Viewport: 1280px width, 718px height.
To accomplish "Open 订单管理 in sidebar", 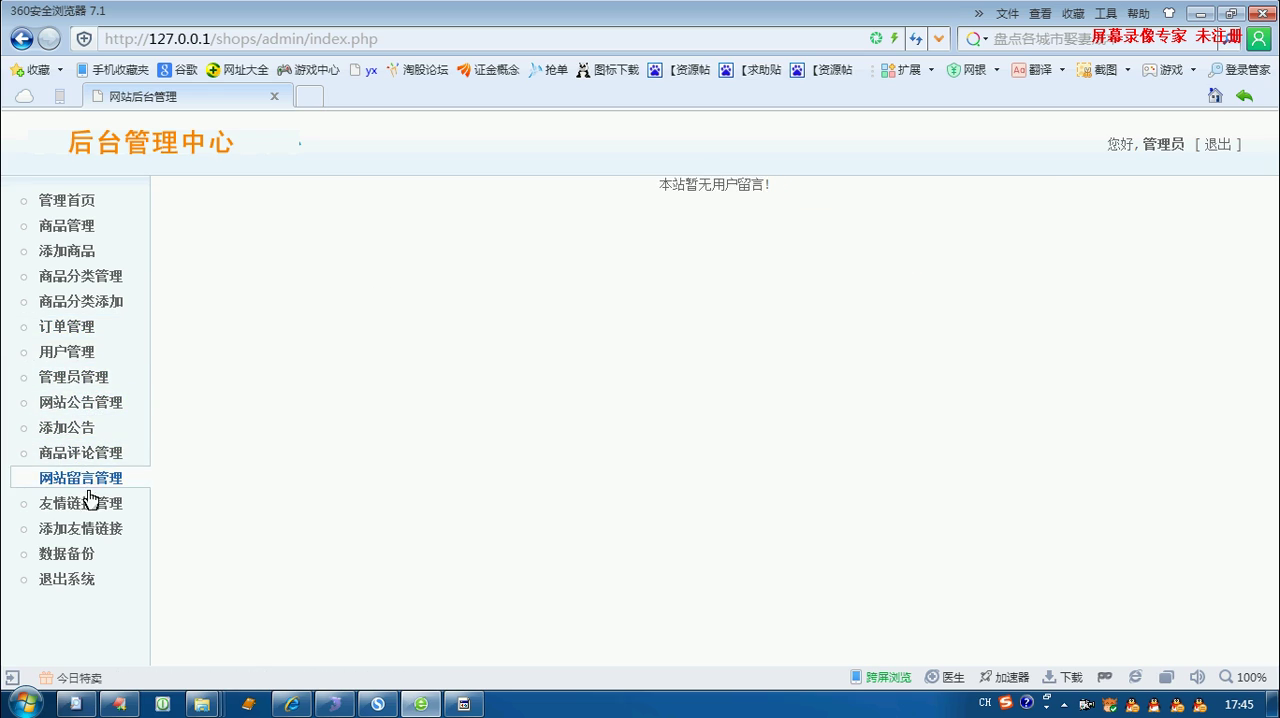I will (x=67, y=326).
